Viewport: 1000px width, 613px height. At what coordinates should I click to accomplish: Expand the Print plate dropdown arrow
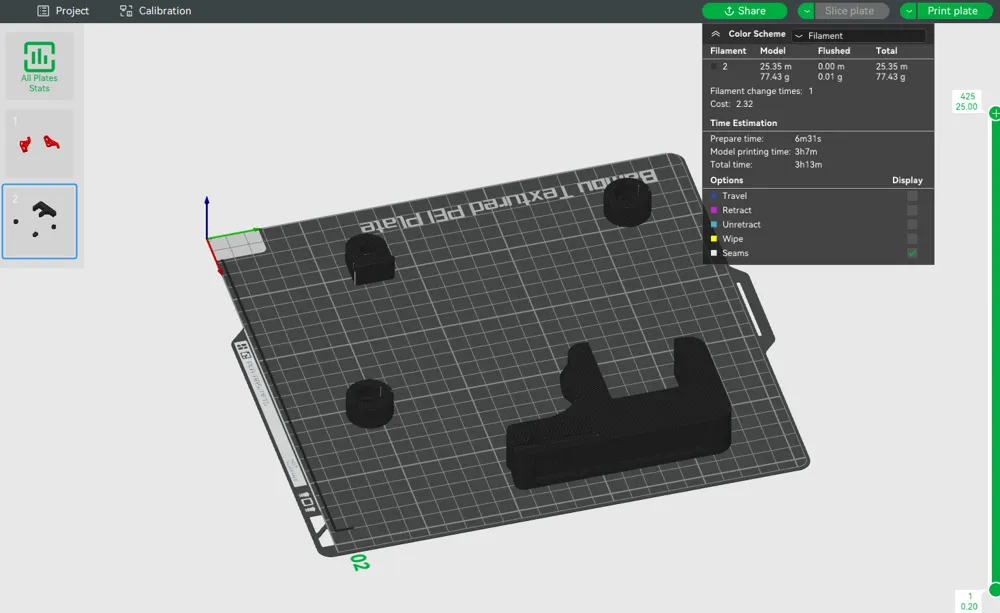point(908,11)
